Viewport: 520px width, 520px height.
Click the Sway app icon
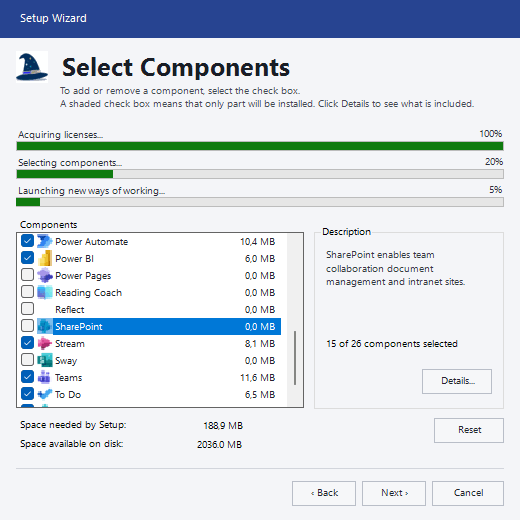click(45, 360)
